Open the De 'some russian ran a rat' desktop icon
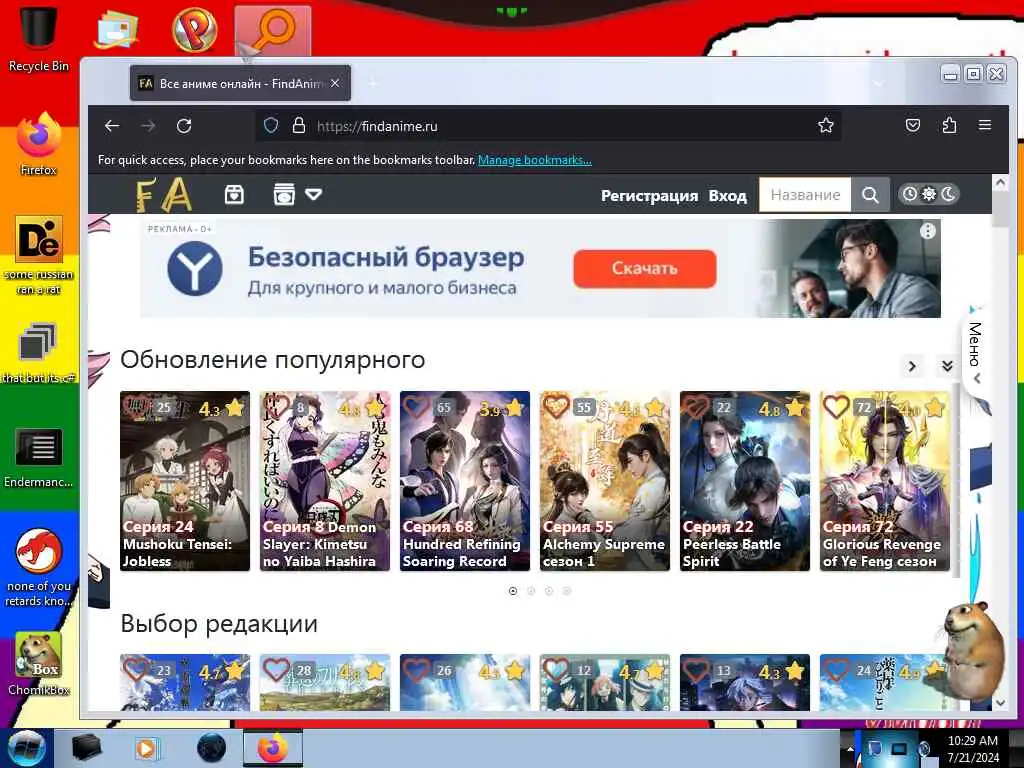1024x768 pixels. click(x=38, y=255)
